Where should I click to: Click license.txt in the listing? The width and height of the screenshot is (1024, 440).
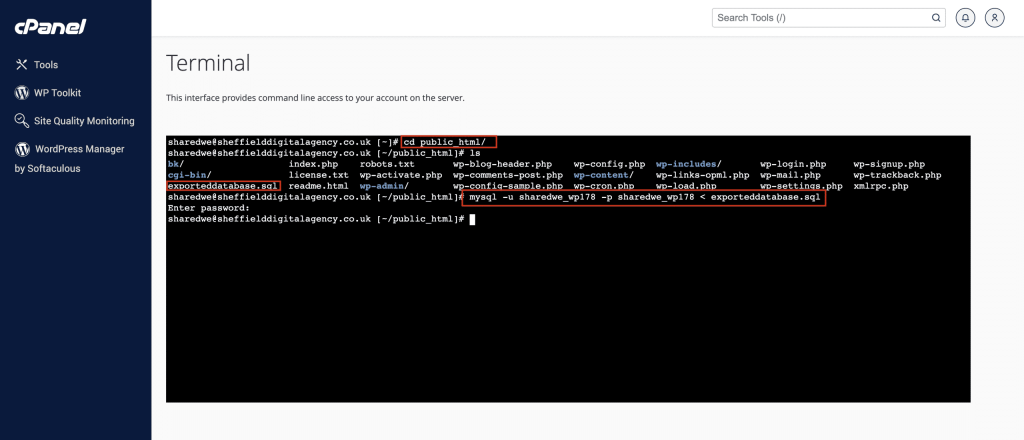(x=319, y=175)
